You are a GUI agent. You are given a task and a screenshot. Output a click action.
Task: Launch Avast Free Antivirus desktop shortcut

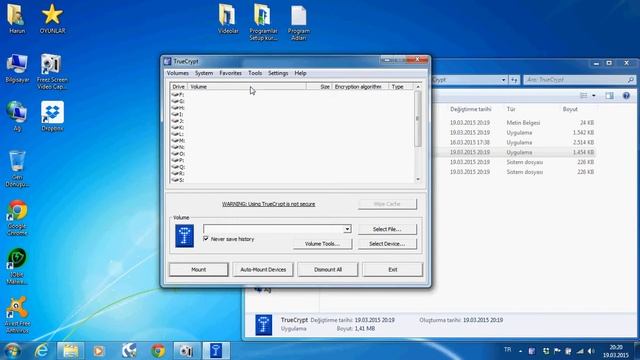pyautogui.click(x=17, y=315)
